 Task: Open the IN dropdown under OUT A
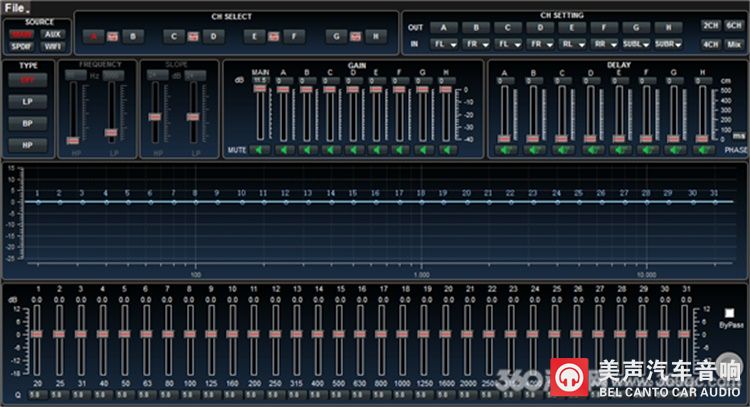click(x=443, y=44)
